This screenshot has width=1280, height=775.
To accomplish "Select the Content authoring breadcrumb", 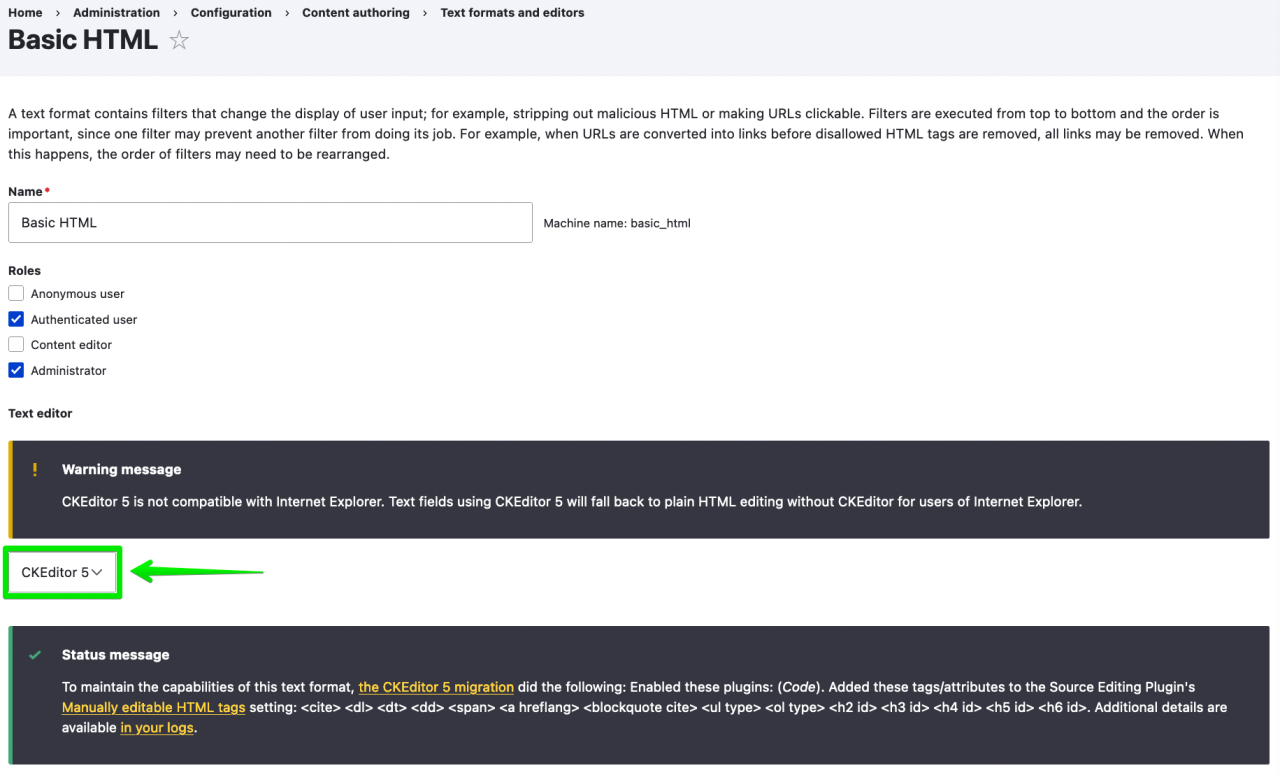I will tap(356, 13).
